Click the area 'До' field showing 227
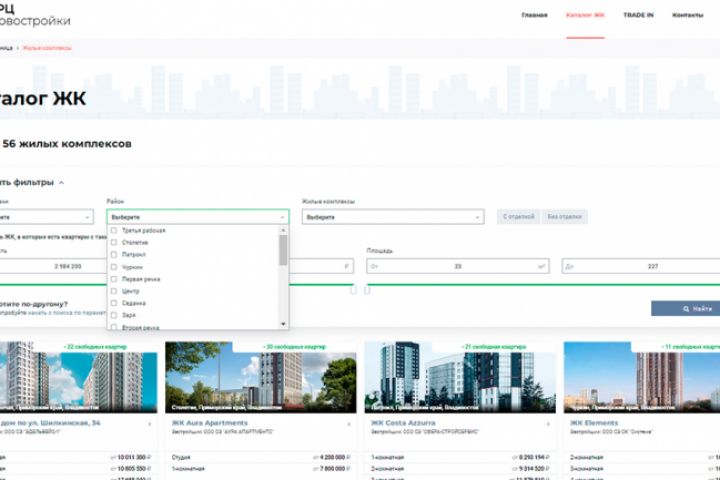720x480 pixels. pos(641,266)
